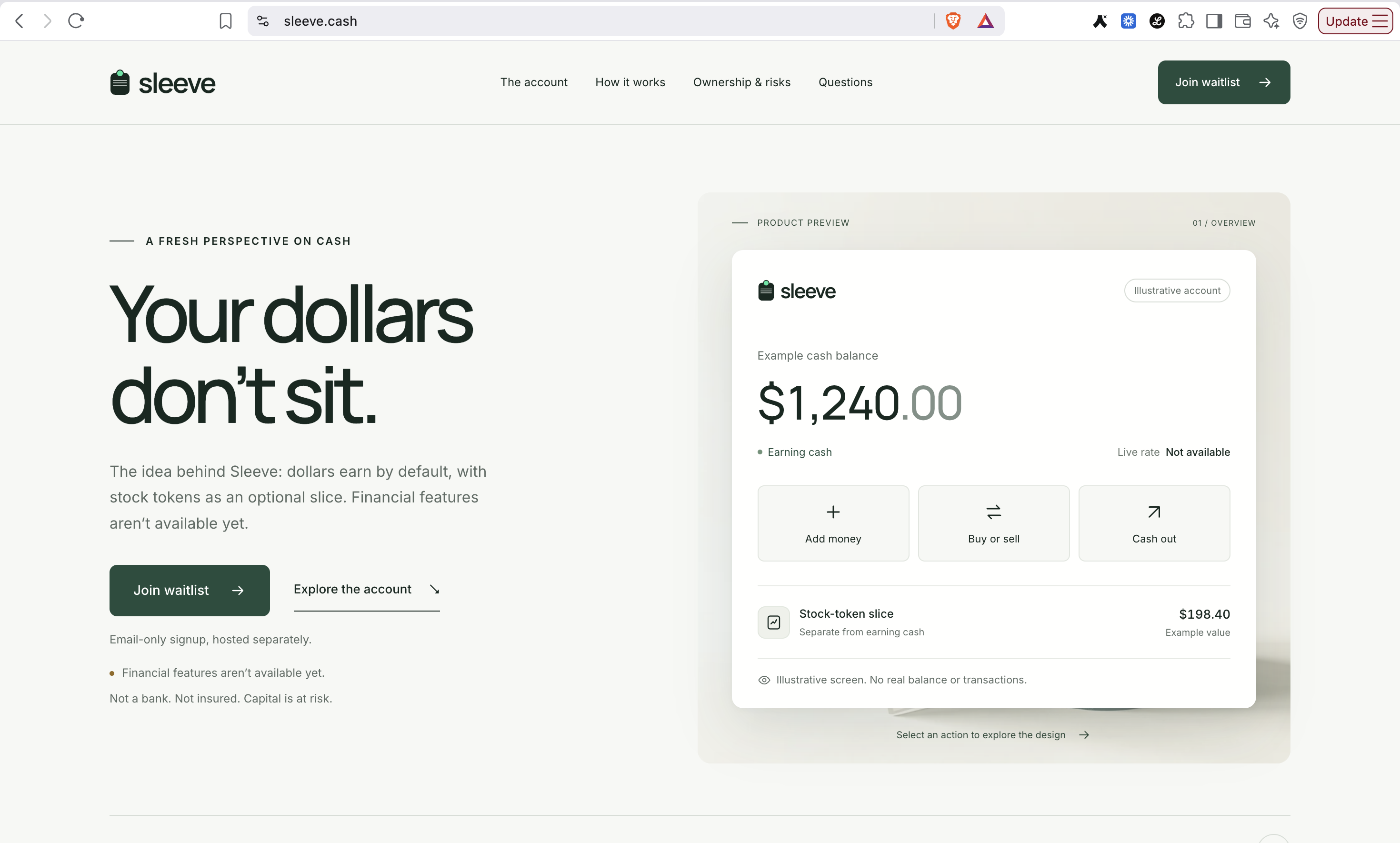Image resolution: width=1400 pixels, height=843 pixels.
Task: Open site settings icon in the address bar
Action: [x=262, y=21]
